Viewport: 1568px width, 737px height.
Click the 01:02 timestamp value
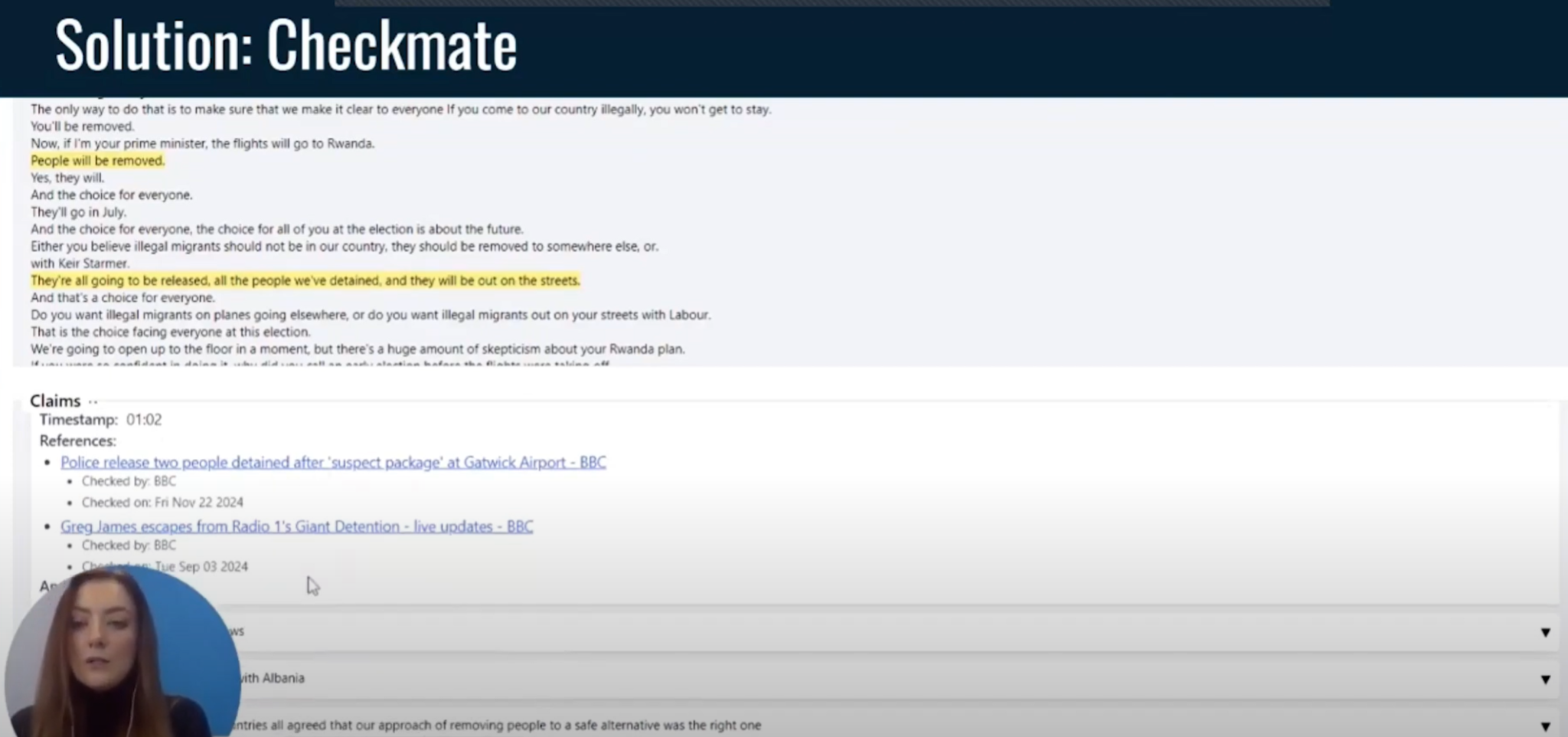pyautogui.click(x=144, y=420)
